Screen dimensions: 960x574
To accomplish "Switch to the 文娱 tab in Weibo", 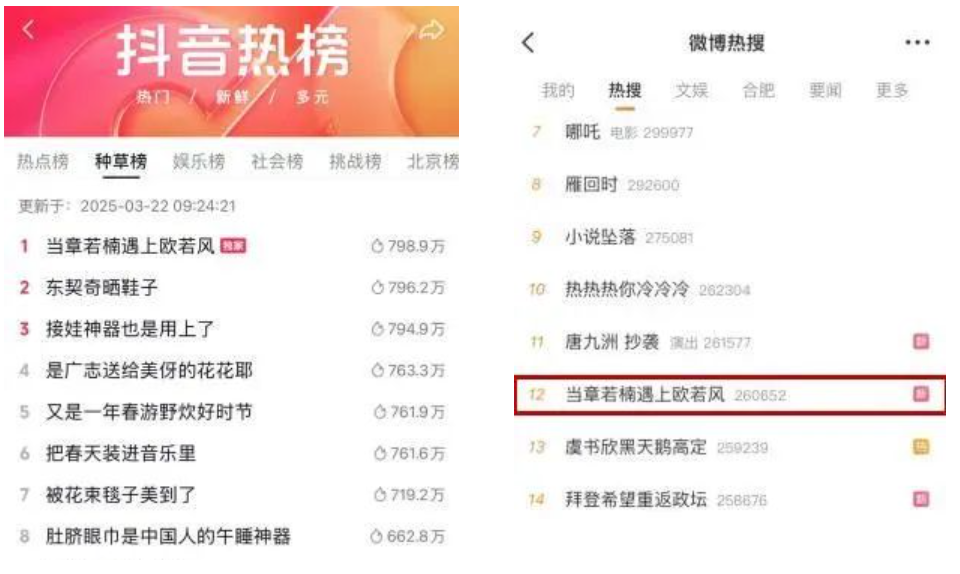I will pyautogui.click(x=692, y=91).
